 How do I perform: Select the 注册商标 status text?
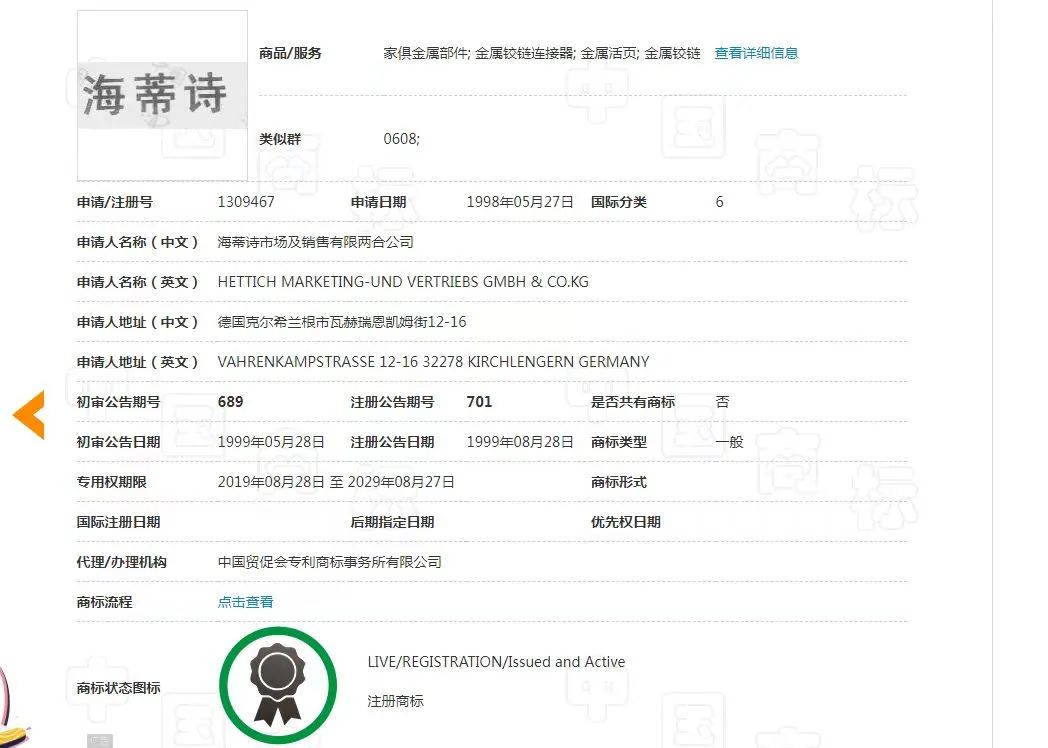[x=395, y=701]
